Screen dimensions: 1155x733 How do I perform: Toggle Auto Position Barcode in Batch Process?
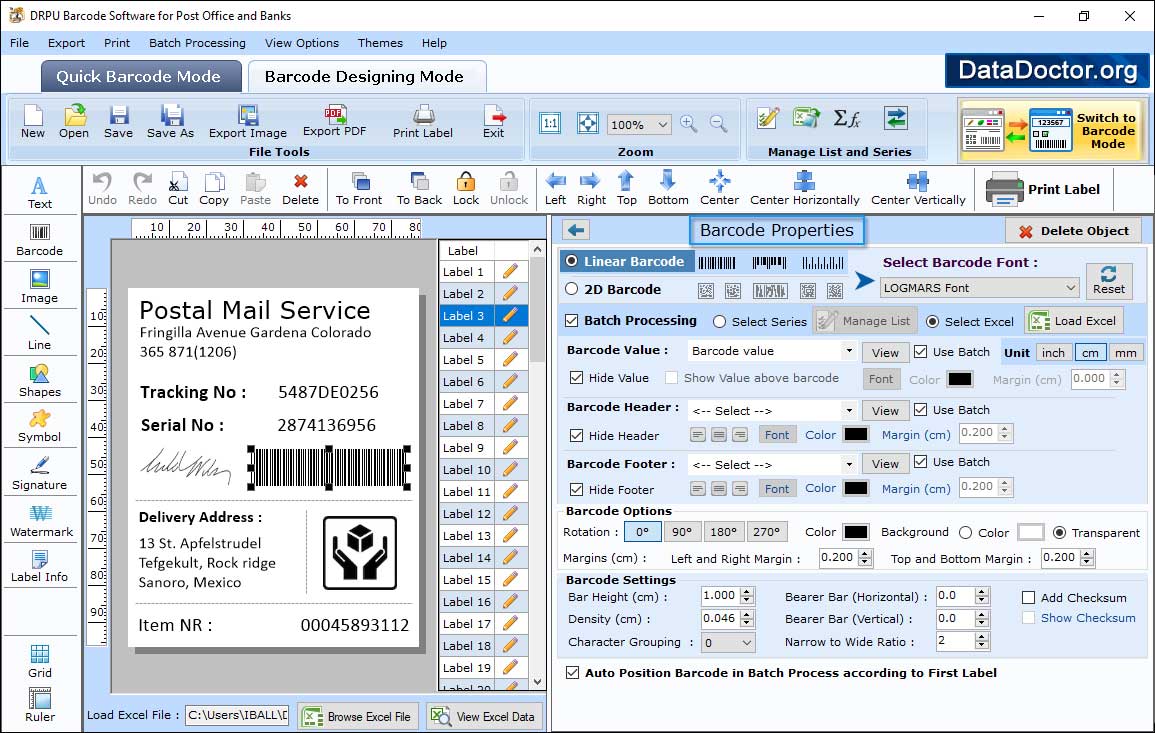click(x=572, y=673)
